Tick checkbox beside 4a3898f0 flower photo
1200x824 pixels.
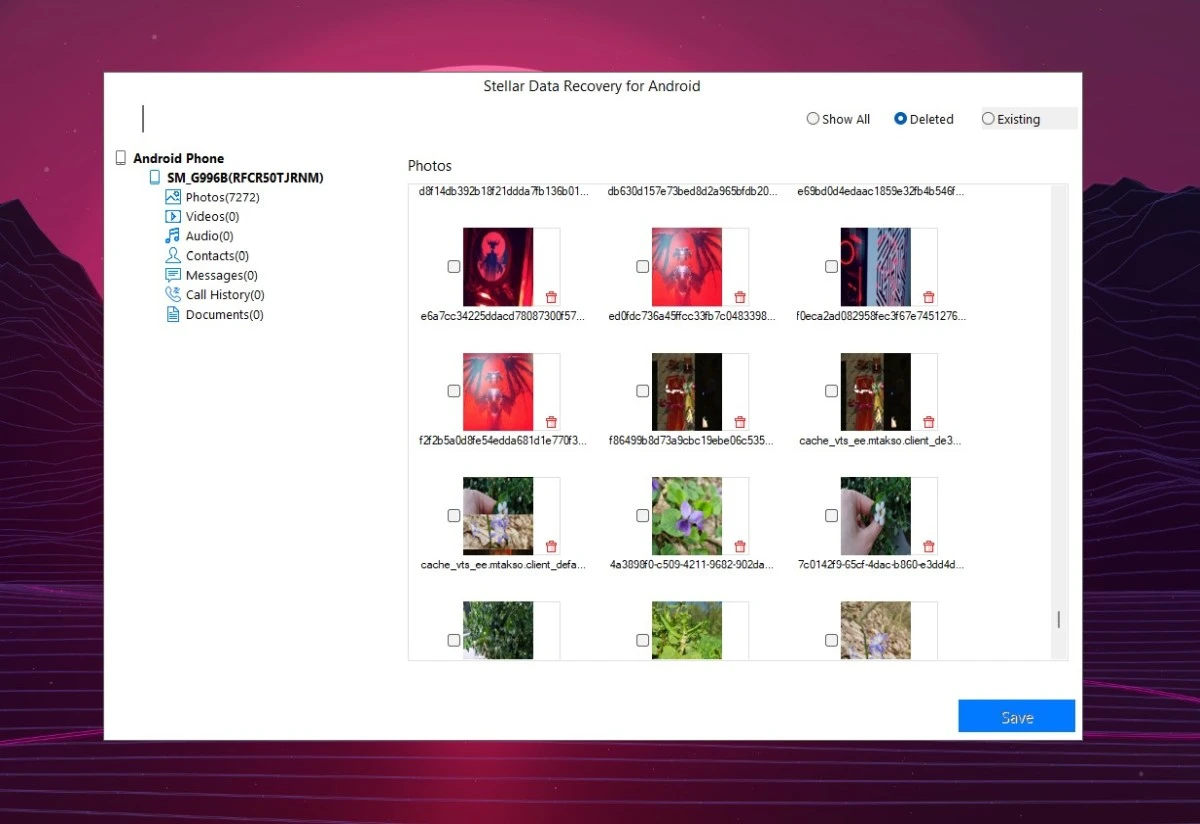(642, 516)
